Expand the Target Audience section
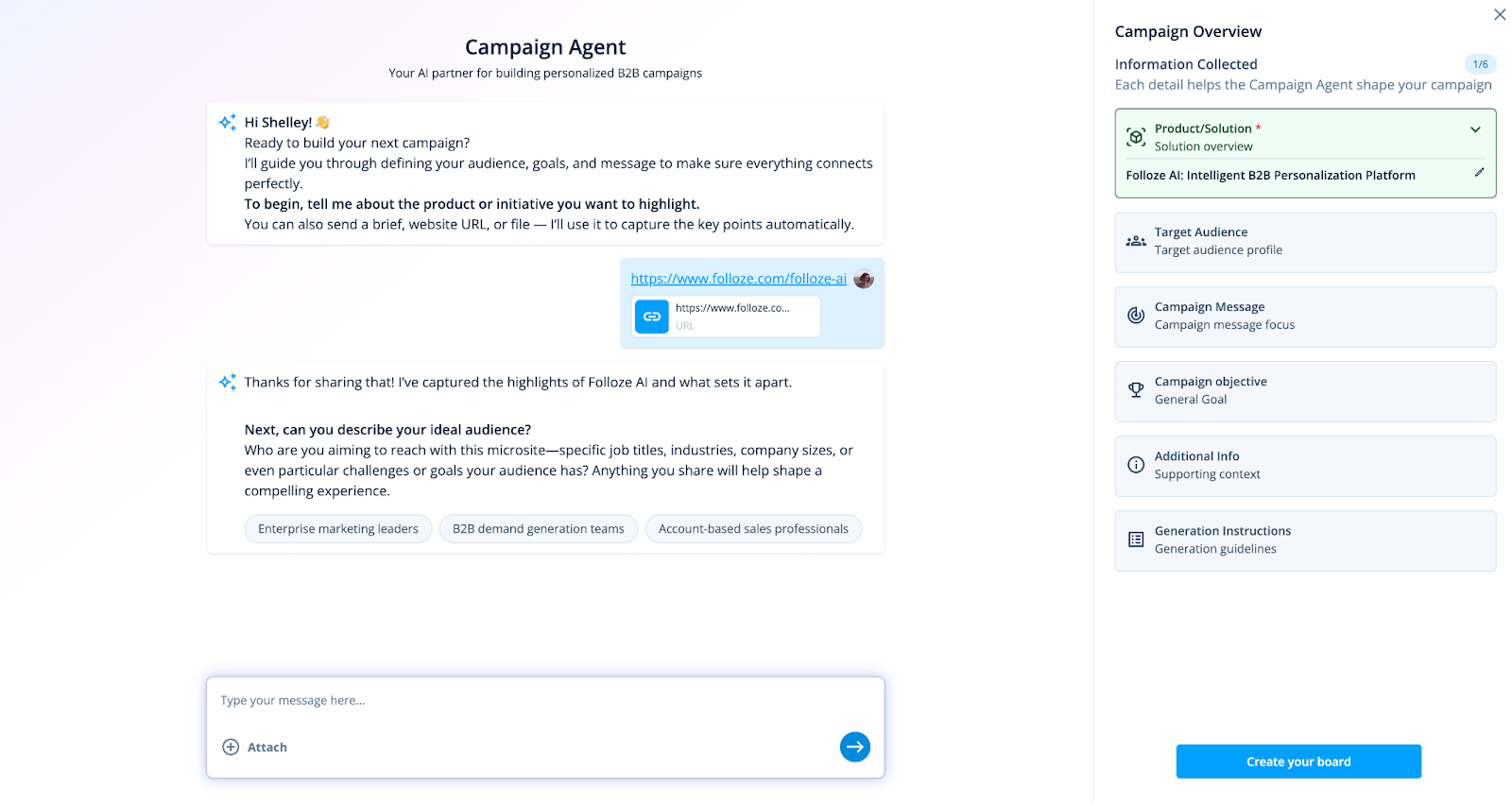Viewport: 1512px width, 805px height. [x=1304, y=242]
